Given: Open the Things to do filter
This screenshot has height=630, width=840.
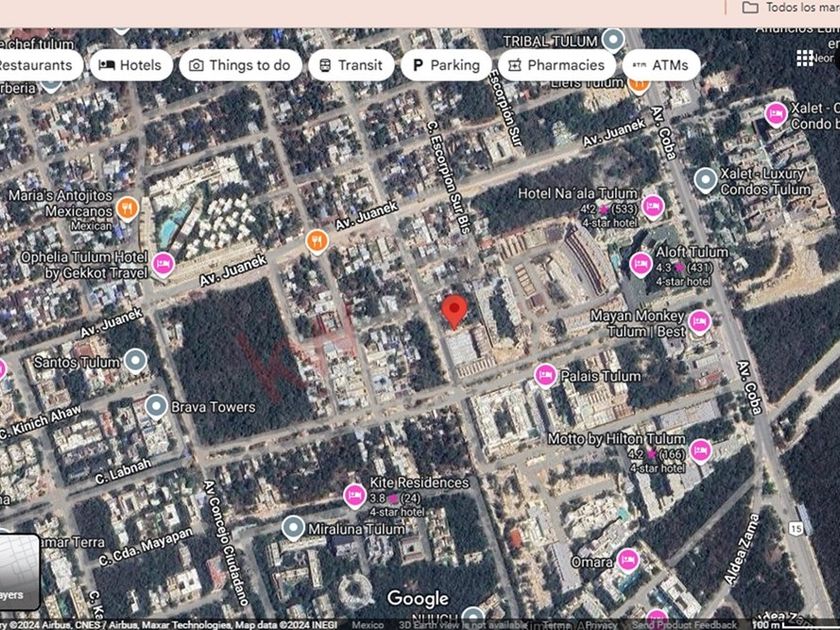Looking at the screenshot, I should 241,65.
